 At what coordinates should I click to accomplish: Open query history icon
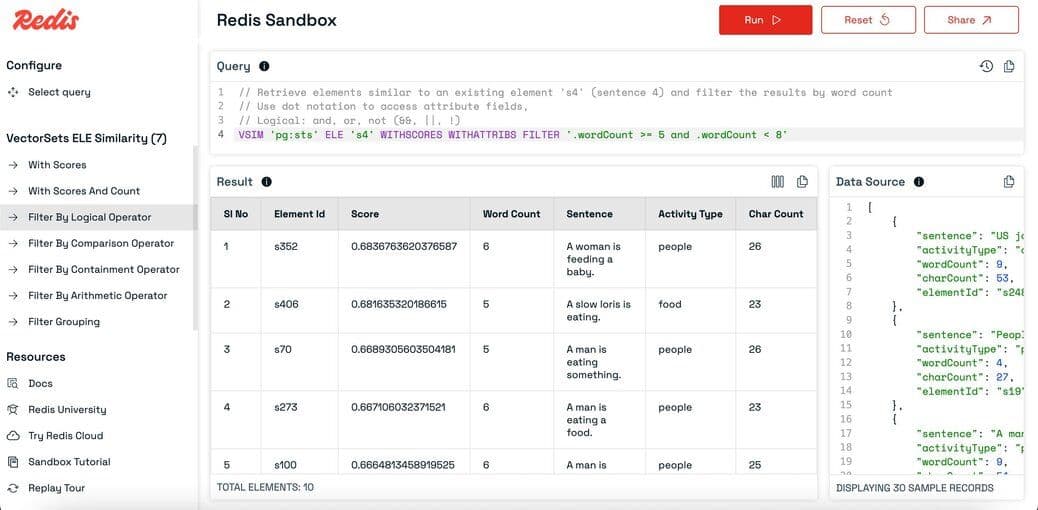point(986,66)
